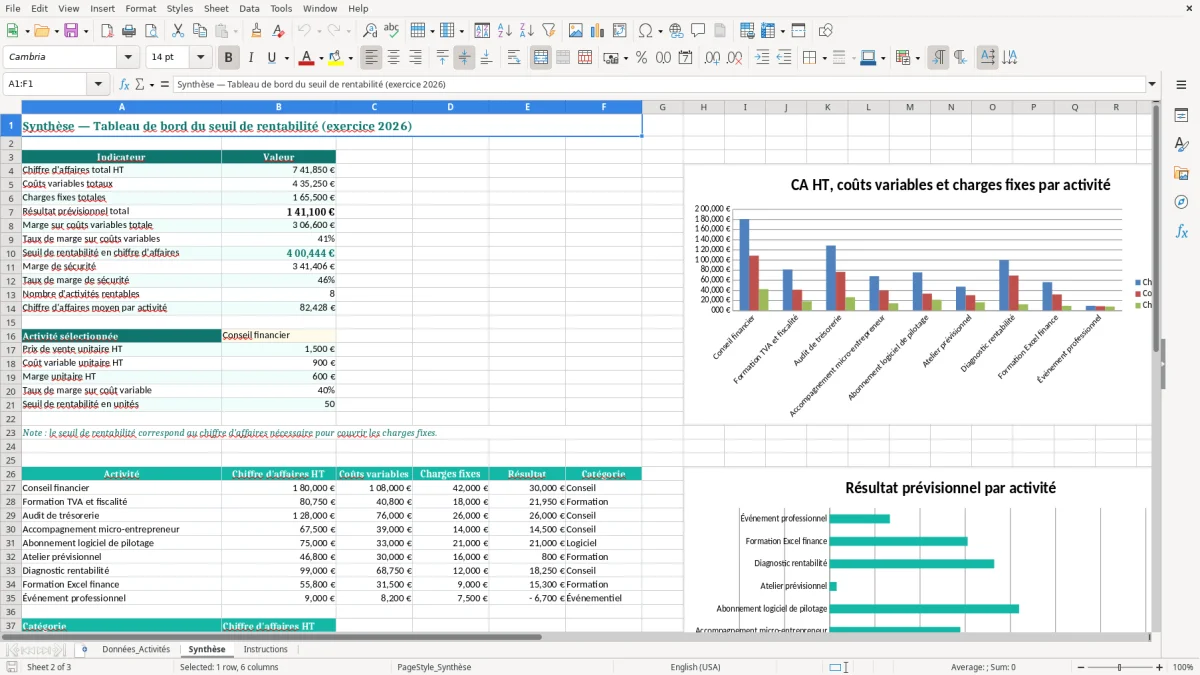Open the font name dropdown
The height and width of the screenshot is (675, 1200).
coord(127,58)
